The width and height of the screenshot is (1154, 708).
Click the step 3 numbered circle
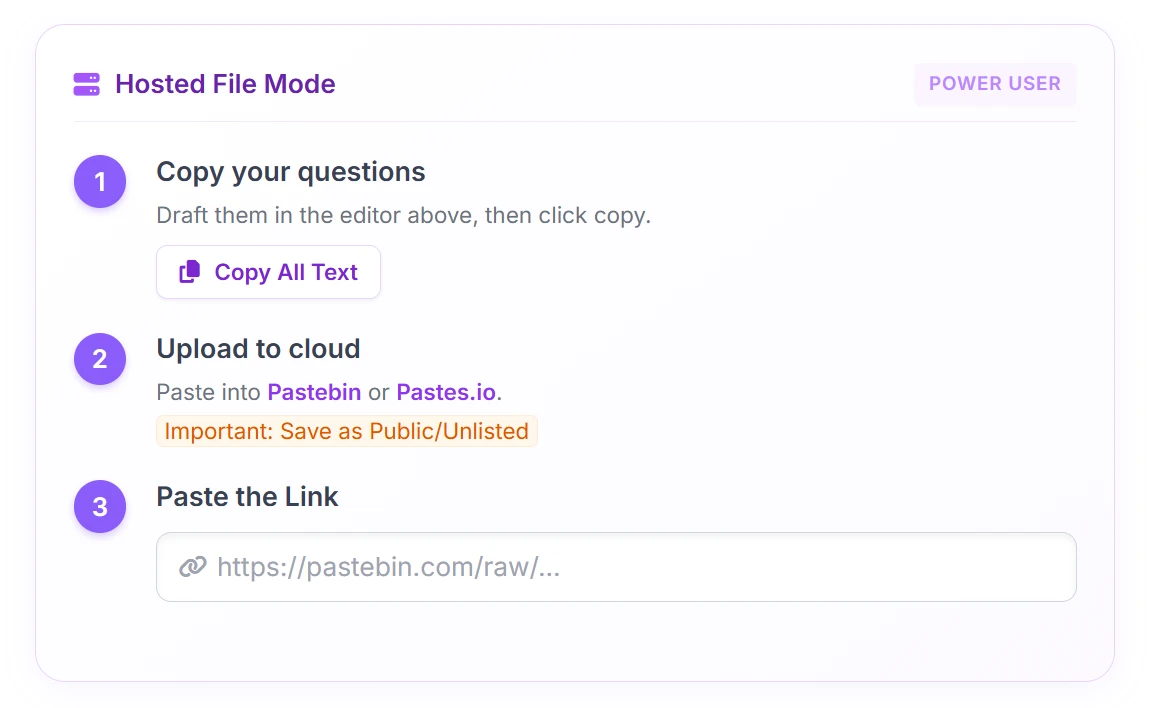(x=100, y=507)
